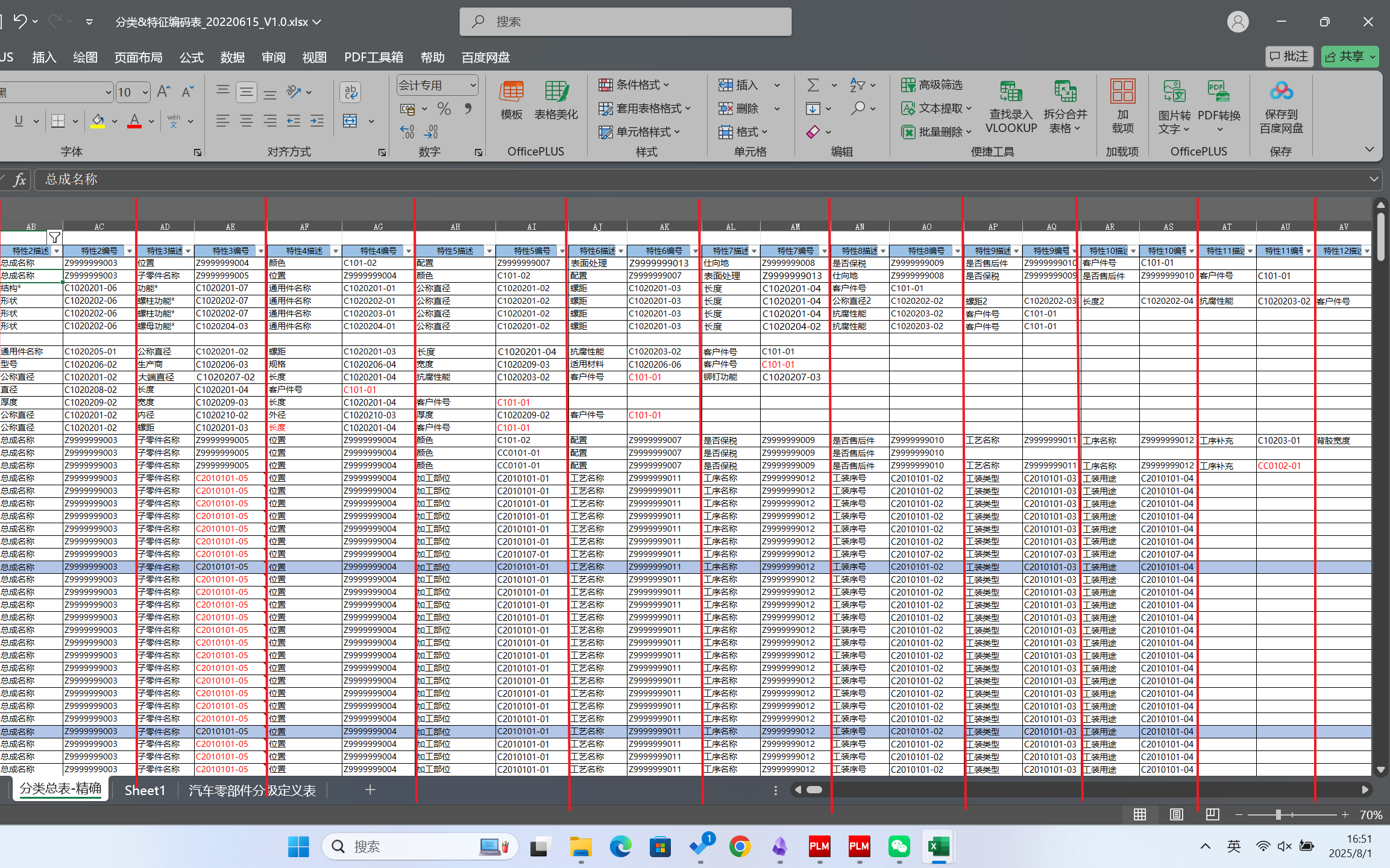
Task: Open the 页面布局 ribbon tab
Action: 139,57
